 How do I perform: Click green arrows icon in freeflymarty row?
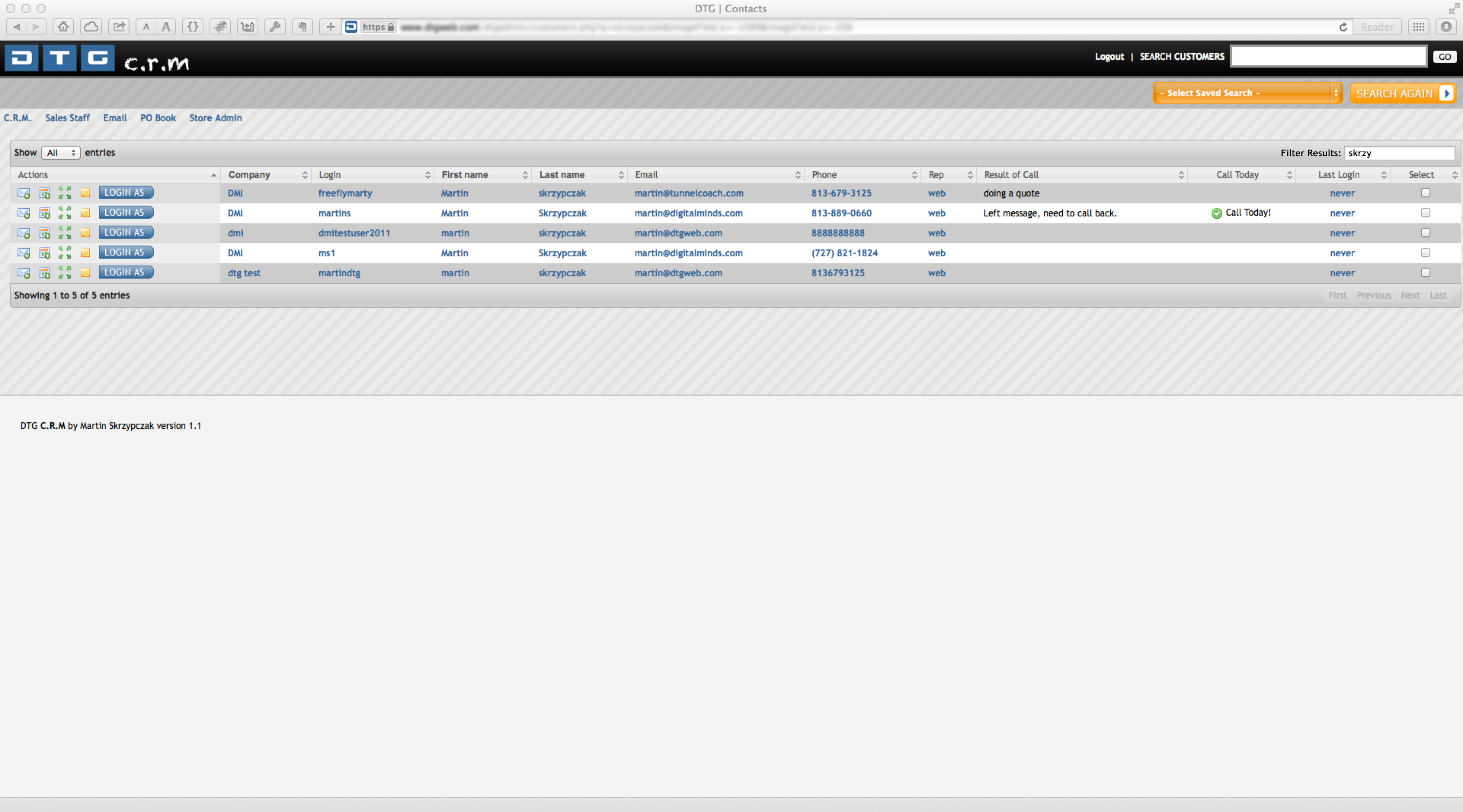[65, 193]
